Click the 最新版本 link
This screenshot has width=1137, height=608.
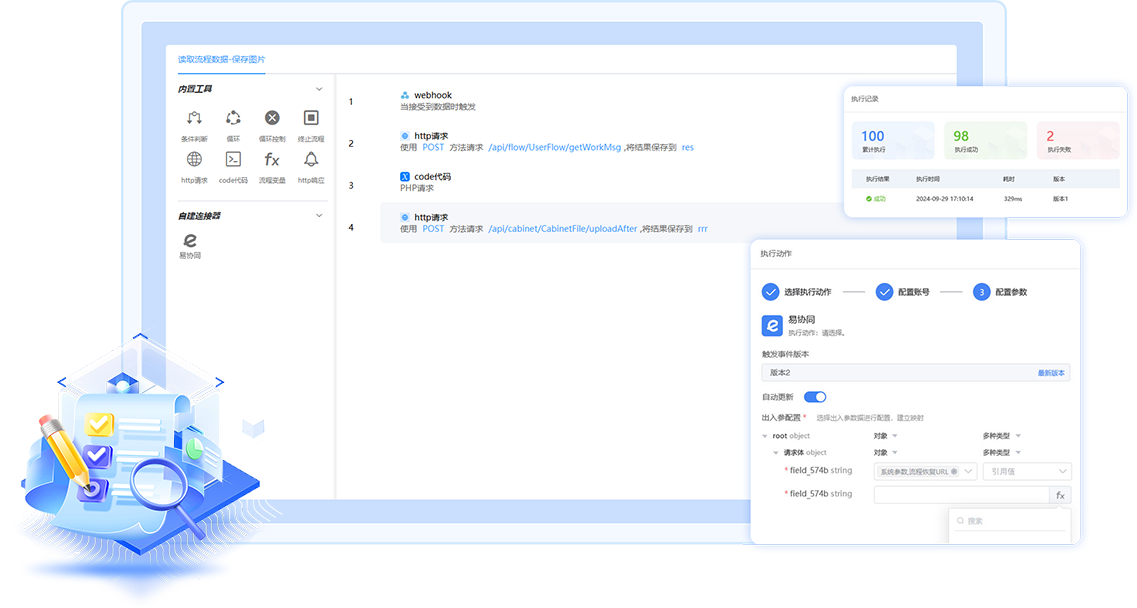1051,373
